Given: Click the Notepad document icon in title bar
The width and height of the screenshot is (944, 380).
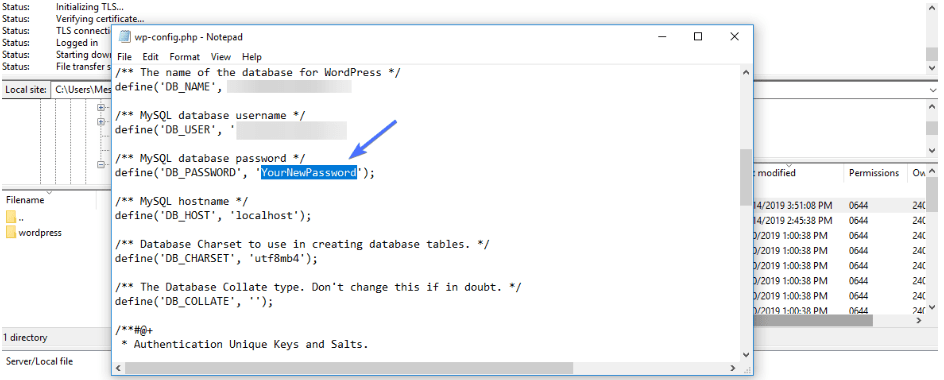Looking at the screenshot, I should click(x=125, y=37).
